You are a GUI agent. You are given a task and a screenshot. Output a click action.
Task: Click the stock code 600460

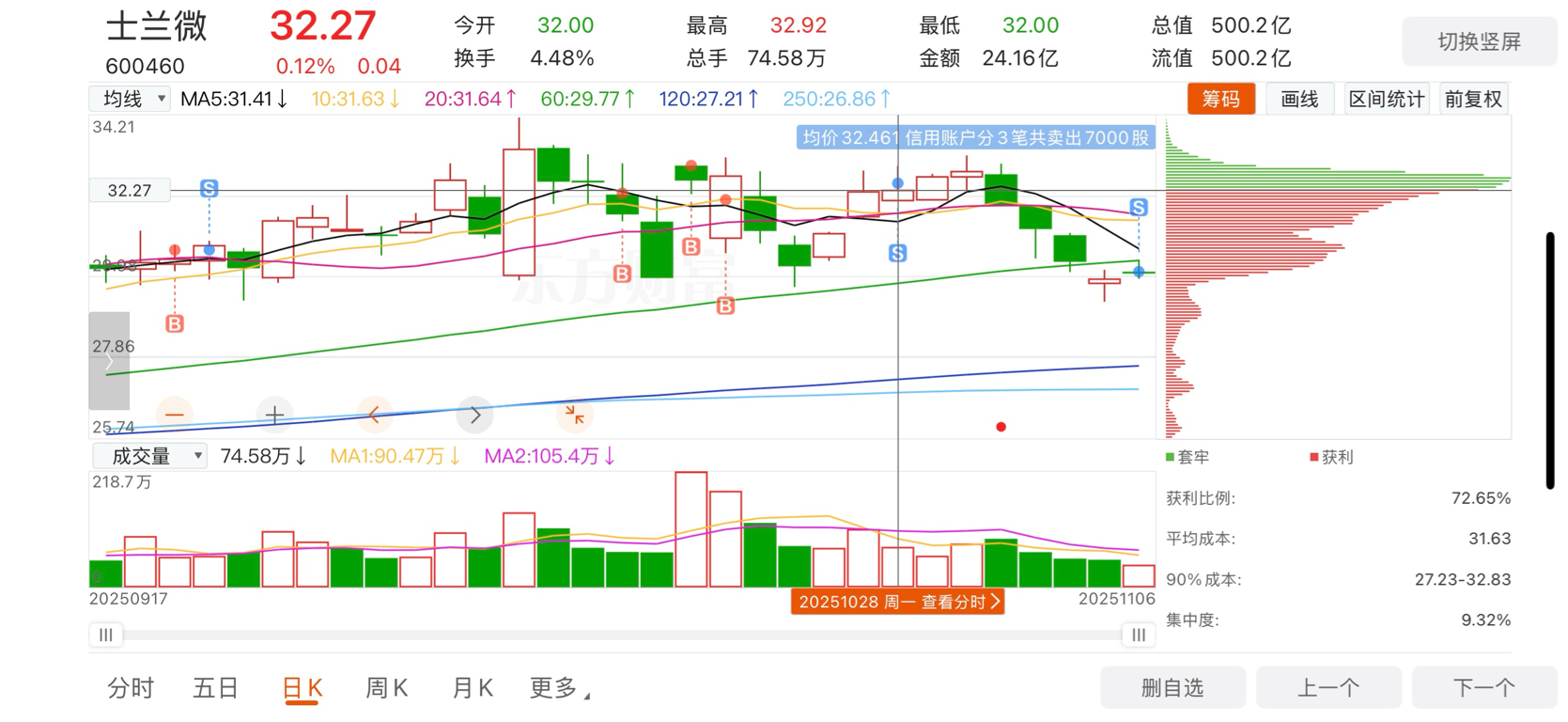146,66
